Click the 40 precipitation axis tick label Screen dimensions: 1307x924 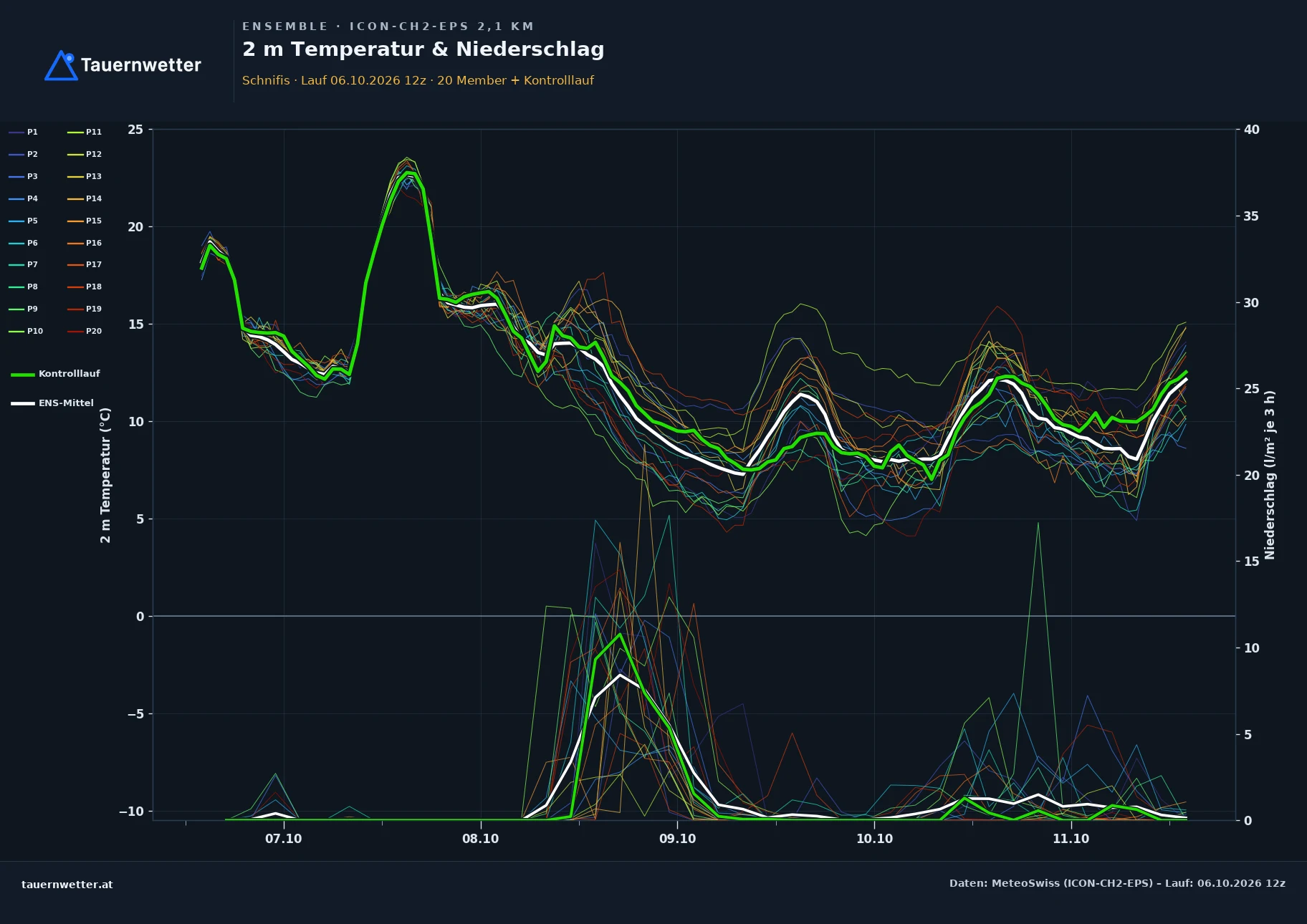[x=1252, y=130]
